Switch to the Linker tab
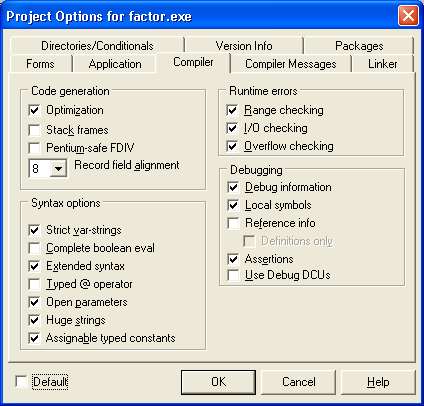 (382, 64)
